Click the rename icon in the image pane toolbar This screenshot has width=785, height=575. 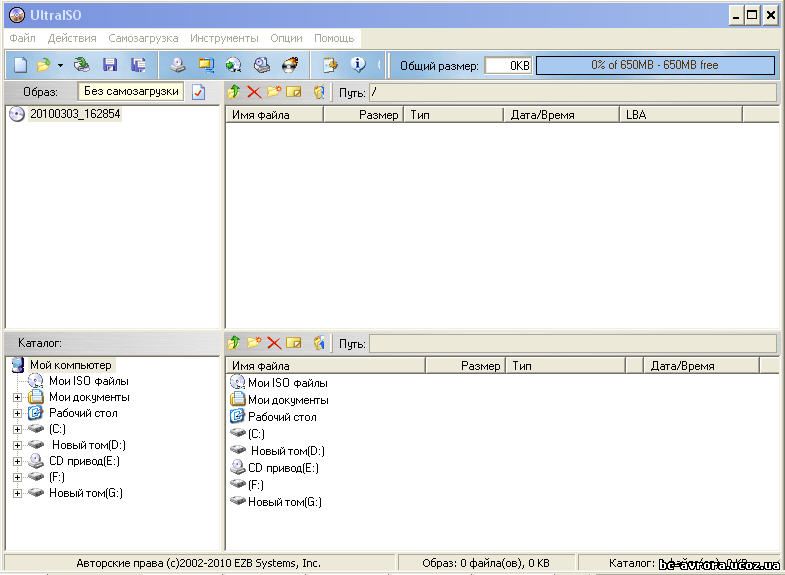[294, 92]
